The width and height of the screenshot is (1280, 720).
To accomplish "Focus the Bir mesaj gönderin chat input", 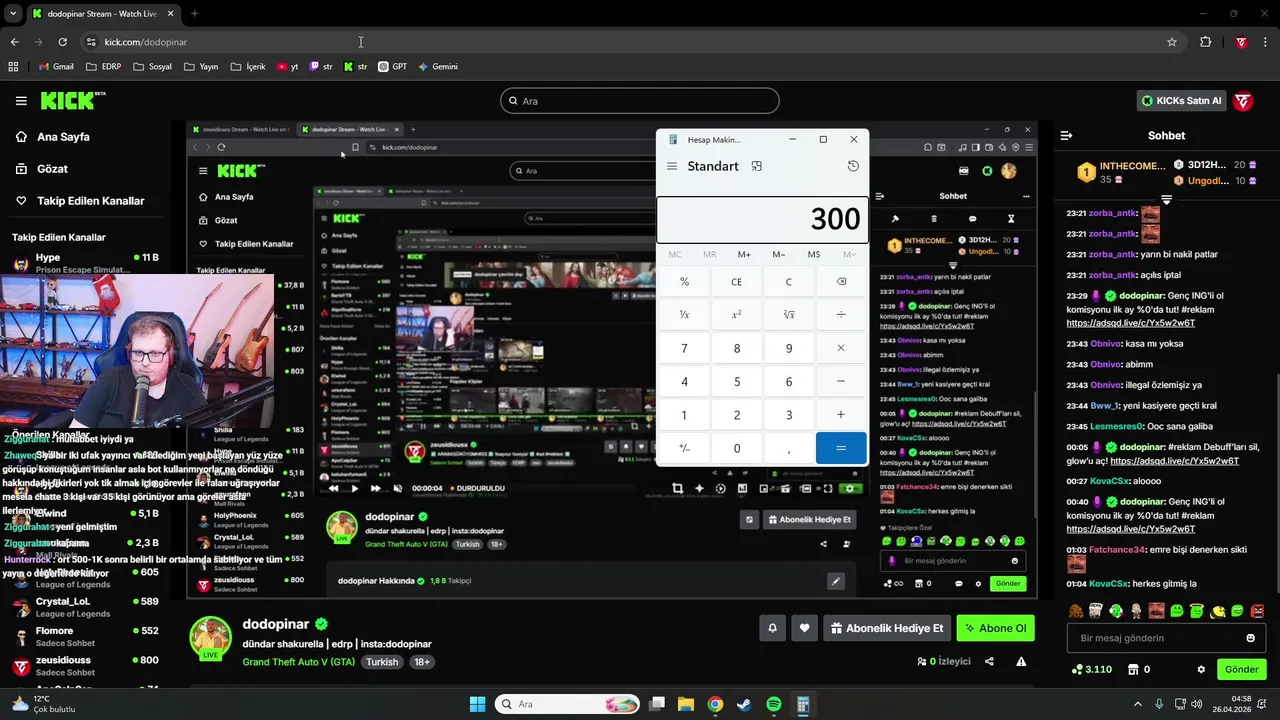I will pyautogui.click(x=1166, y=638).
